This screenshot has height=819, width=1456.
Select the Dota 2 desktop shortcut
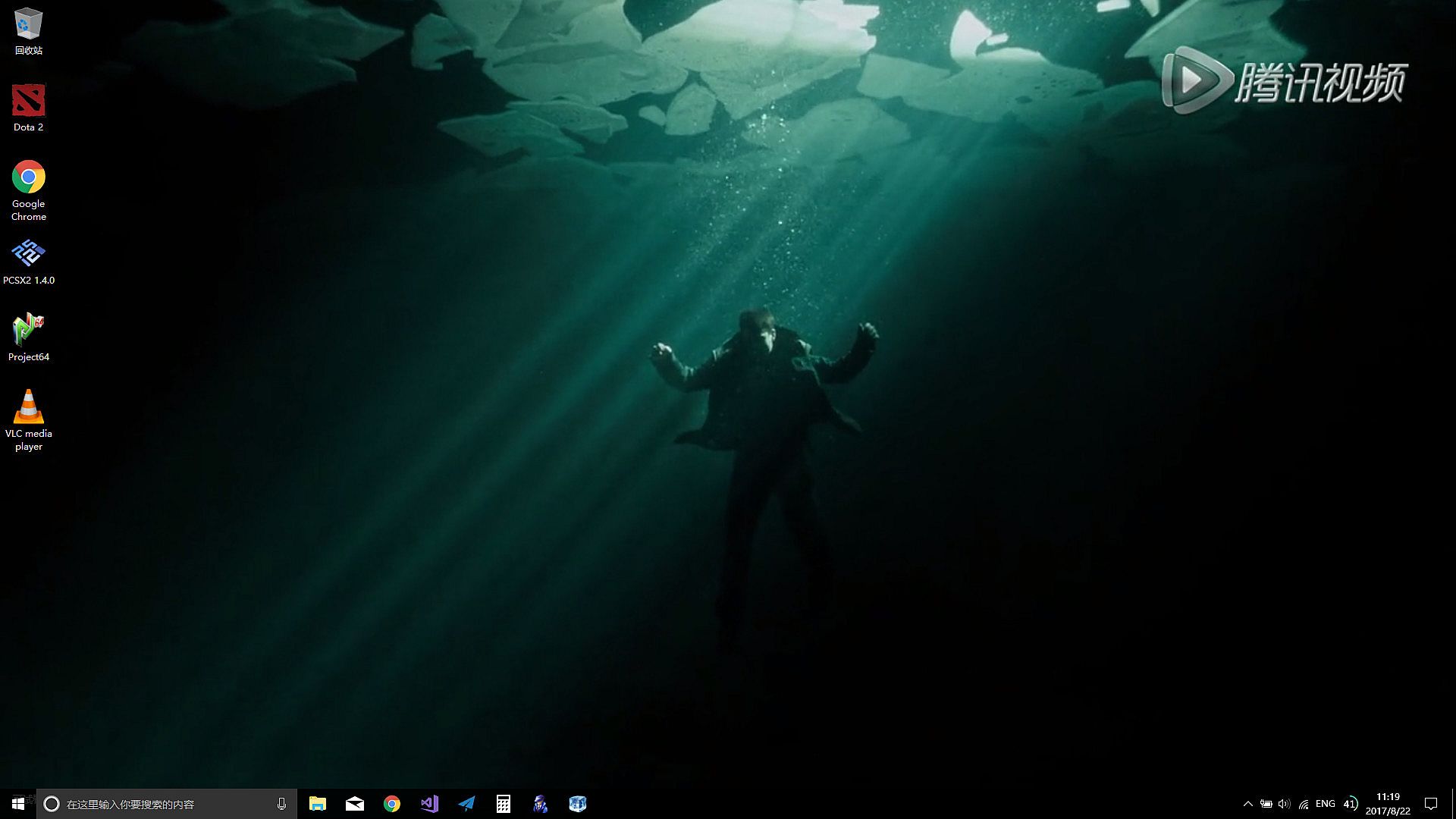click(28, 106)
